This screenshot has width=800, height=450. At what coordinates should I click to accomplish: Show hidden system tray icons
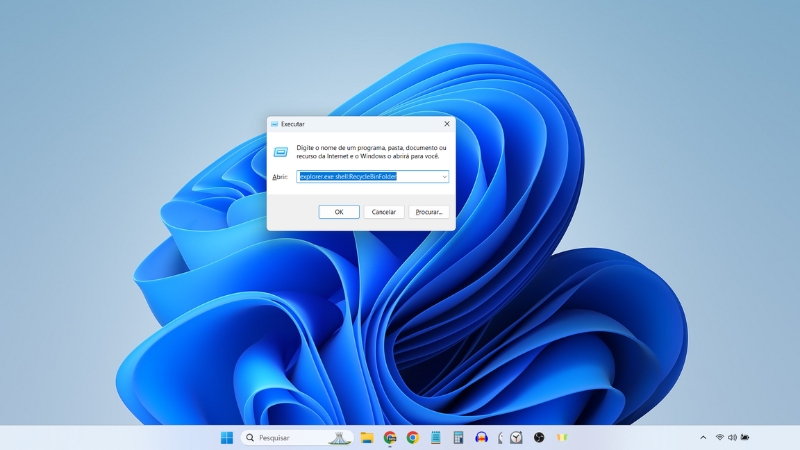pos(704,438)
